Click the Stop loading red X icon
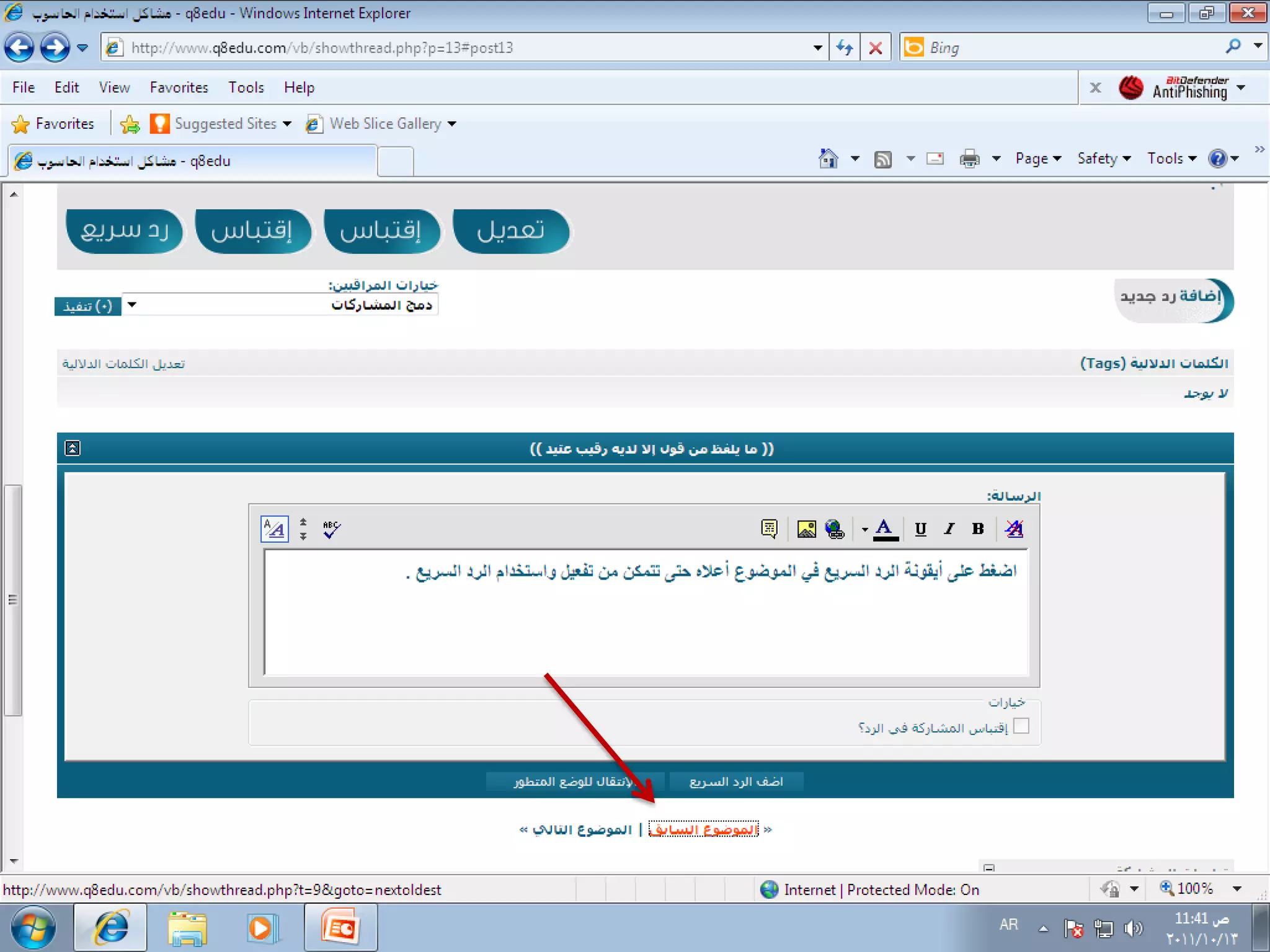This screenshot has width=1270, height=952. click(x=876, y=47)
